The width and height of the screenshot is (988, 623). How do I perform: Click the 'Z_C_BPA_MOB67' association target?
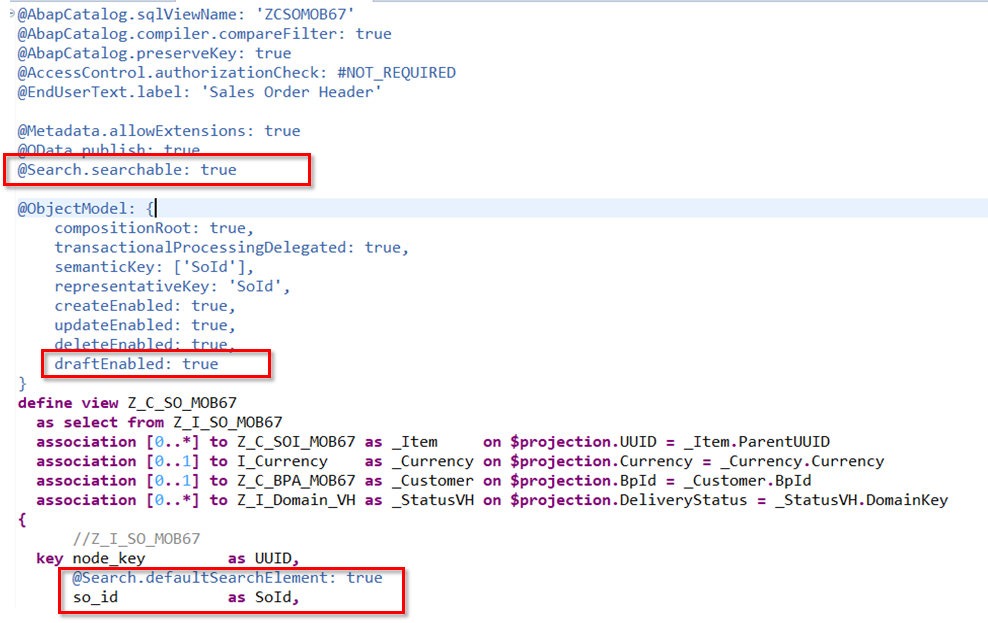click(x=296, y=481)
